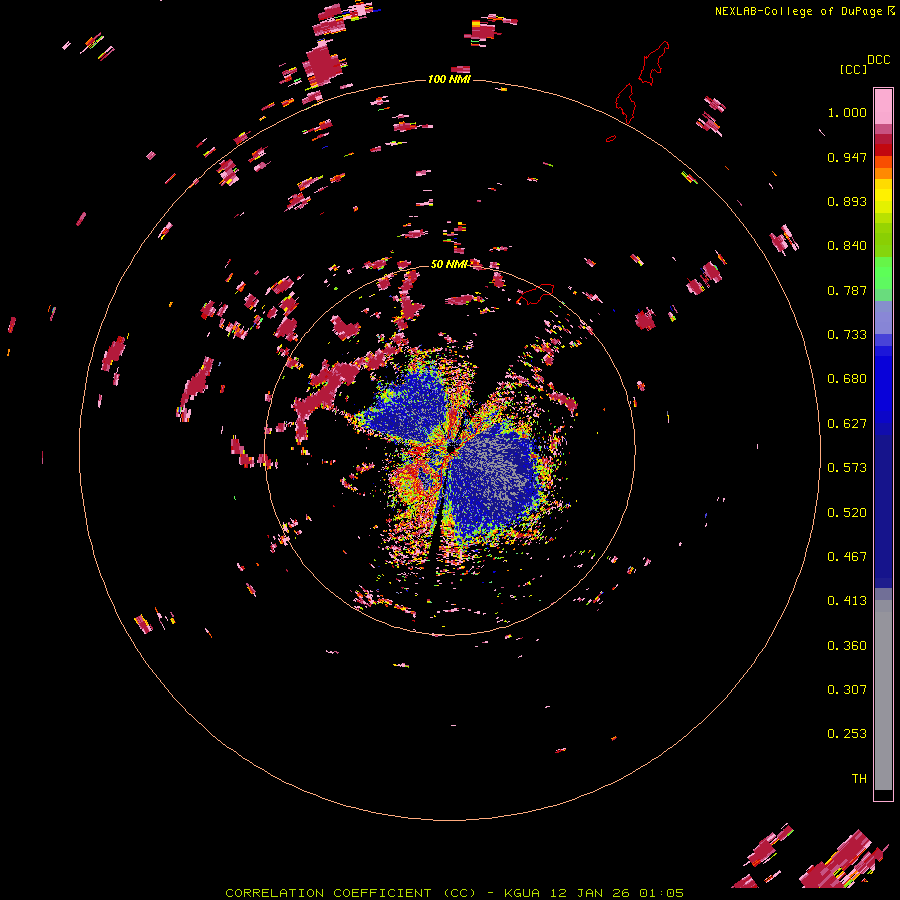Pick the gray band on the color bar

[x=883, y=695]
